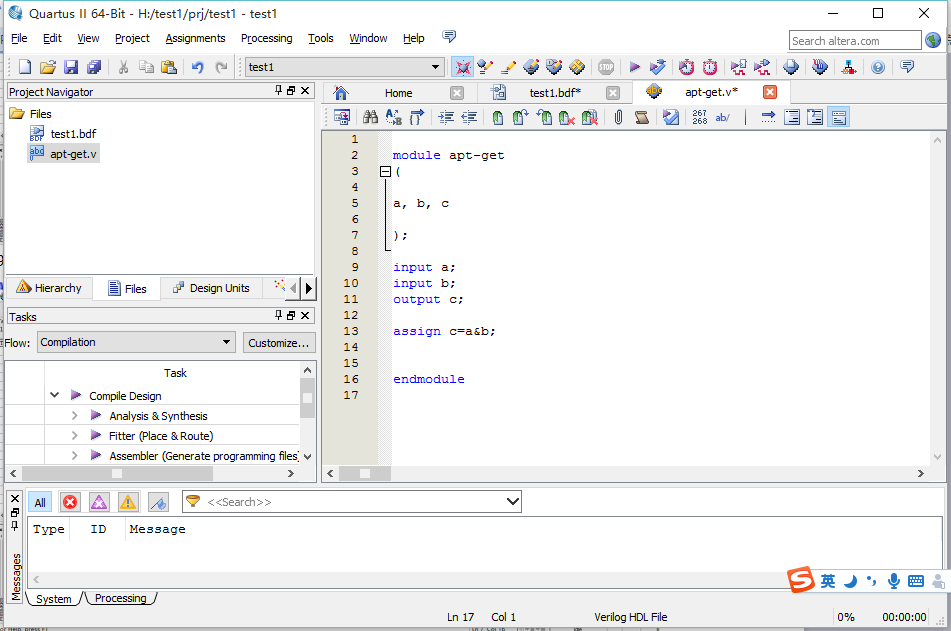Click the Stop Processing icon

coord(606,67)
